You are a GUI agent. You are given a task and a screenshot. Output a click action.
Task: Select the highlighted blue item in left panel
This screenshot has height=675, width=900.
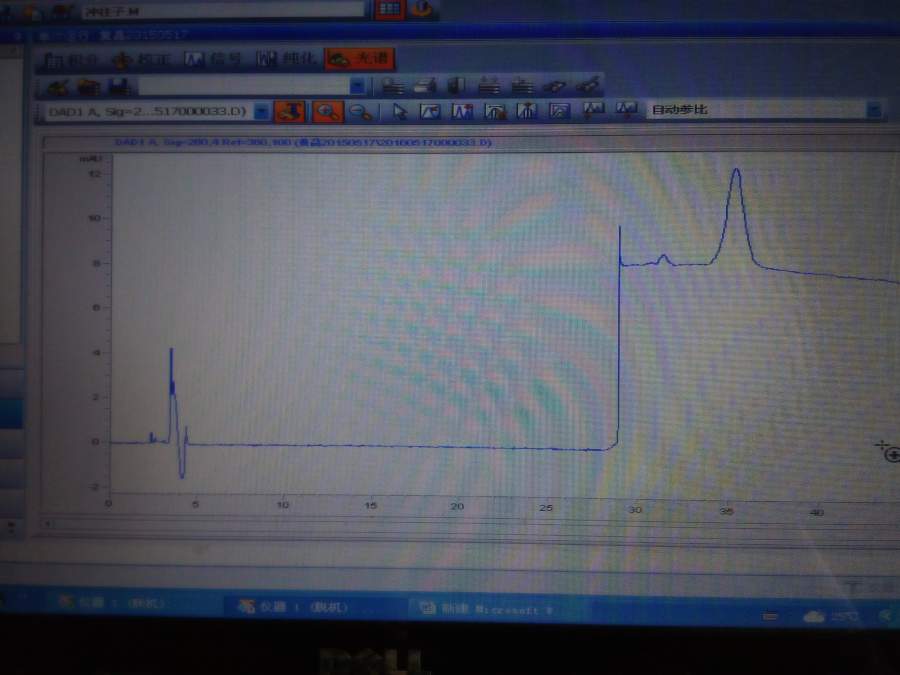tap(11, 413)
